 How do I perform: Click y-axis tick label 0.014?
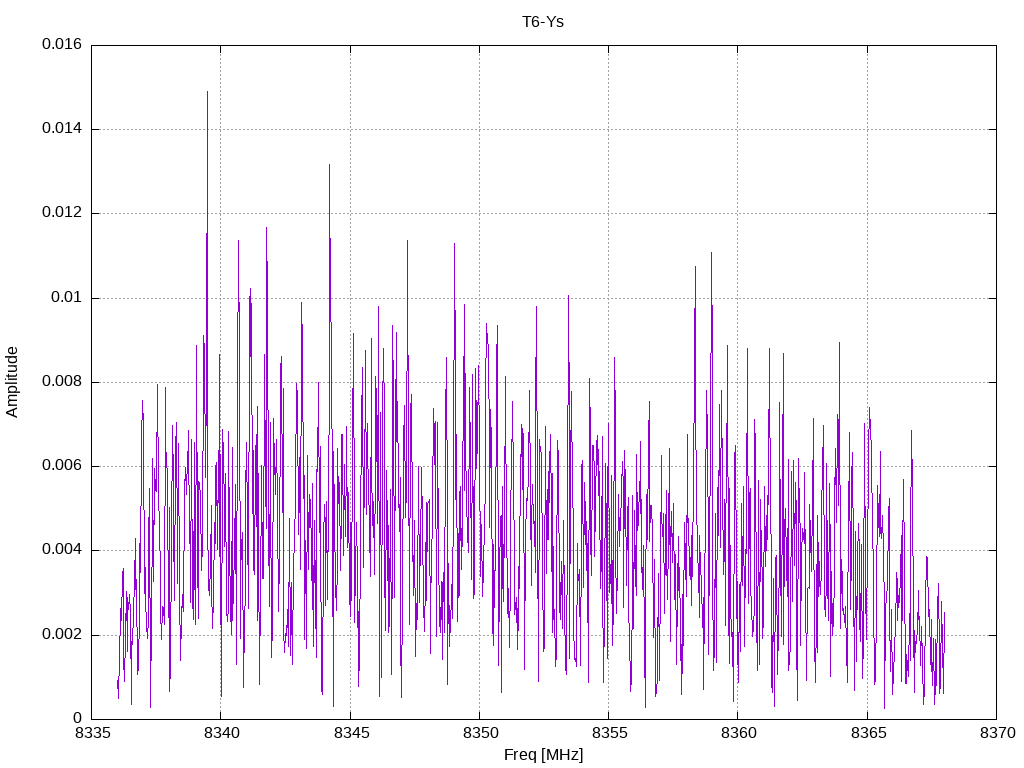pyautogui.click(x=62, y=129)
